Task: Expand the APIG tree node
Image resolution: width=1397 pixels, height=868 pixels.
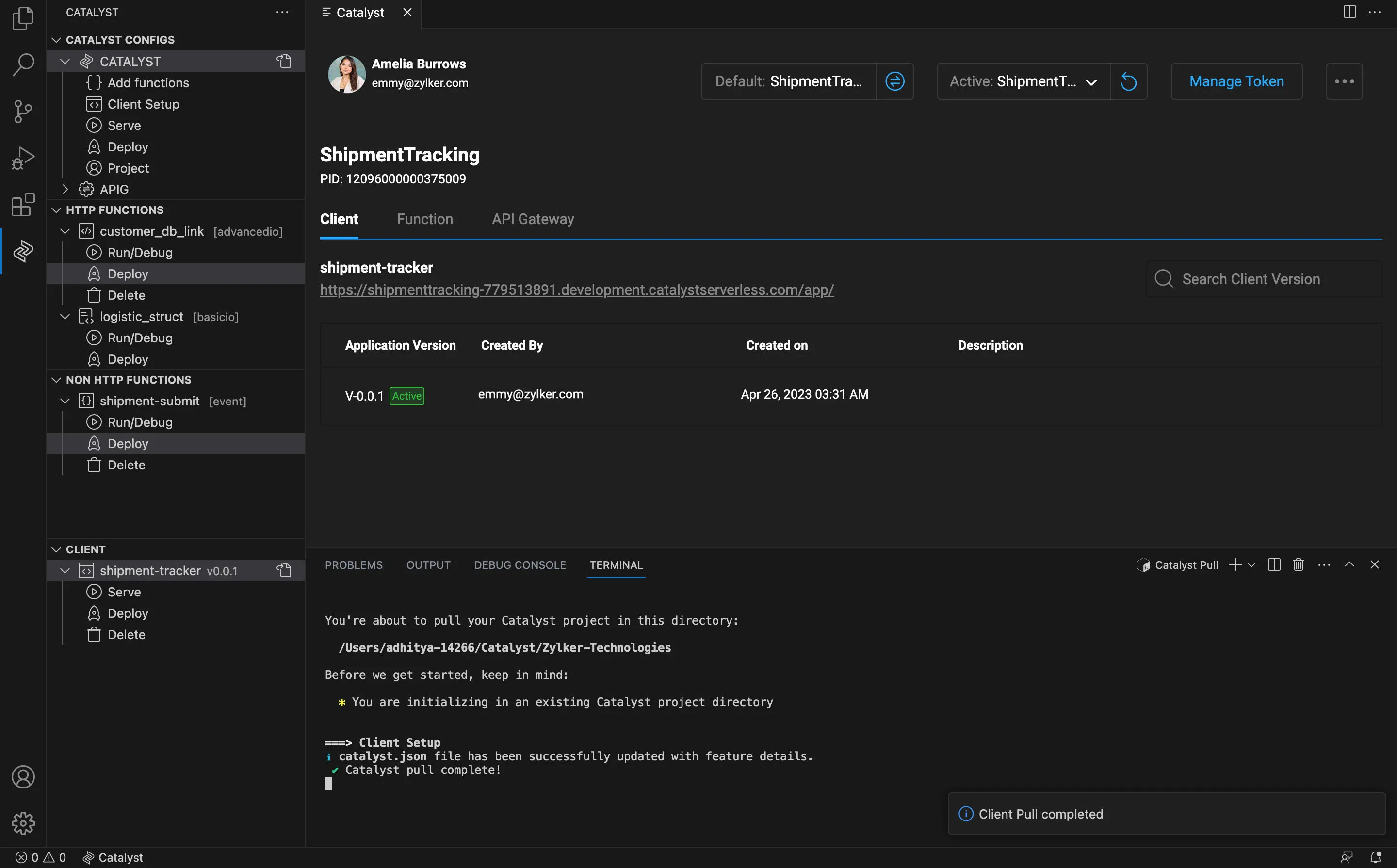Action: (65, 189)
